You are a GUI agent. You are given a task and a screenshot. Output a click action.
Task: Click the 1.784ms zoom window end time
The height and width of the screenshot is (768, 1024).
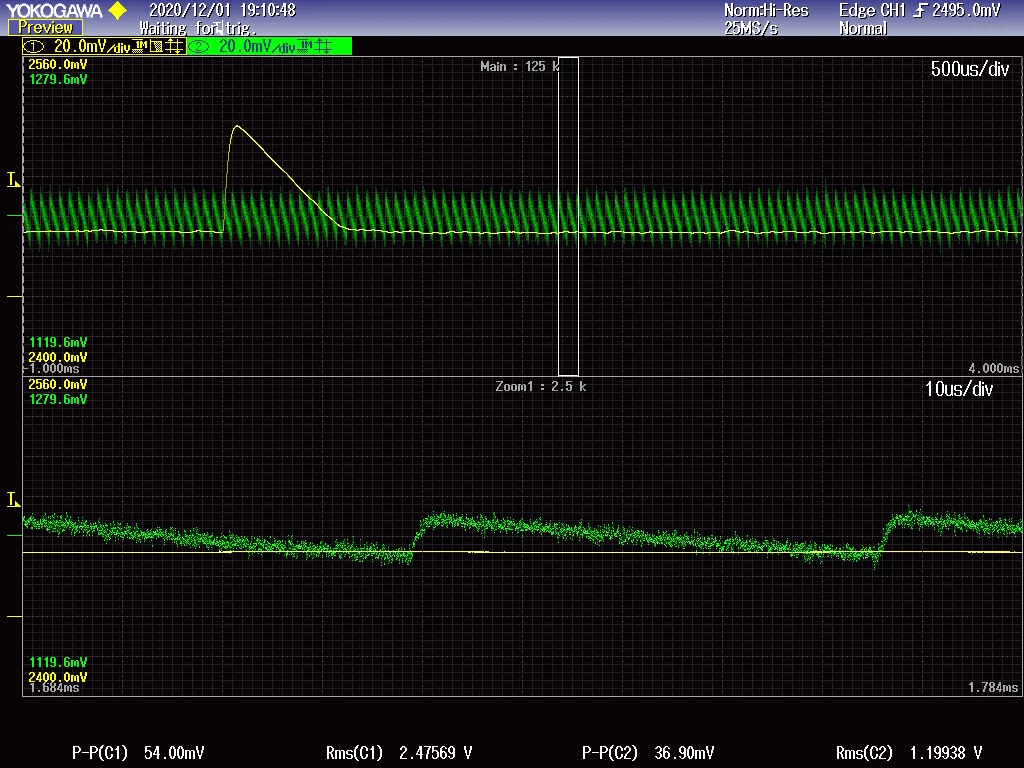(993, 688)
